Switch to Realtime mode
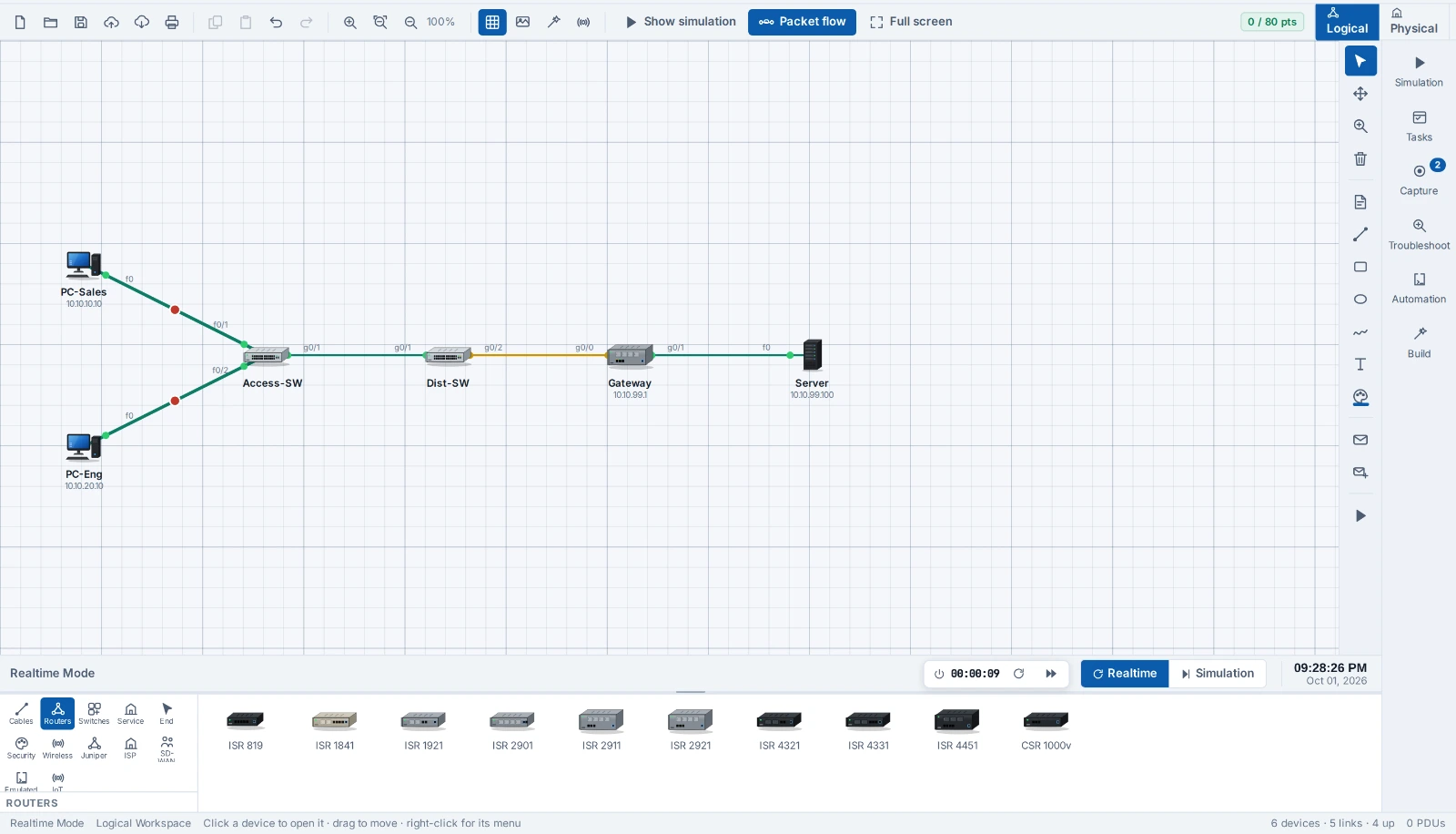The height and width of the screenshot is (834, 1456). click(1125, 674)
